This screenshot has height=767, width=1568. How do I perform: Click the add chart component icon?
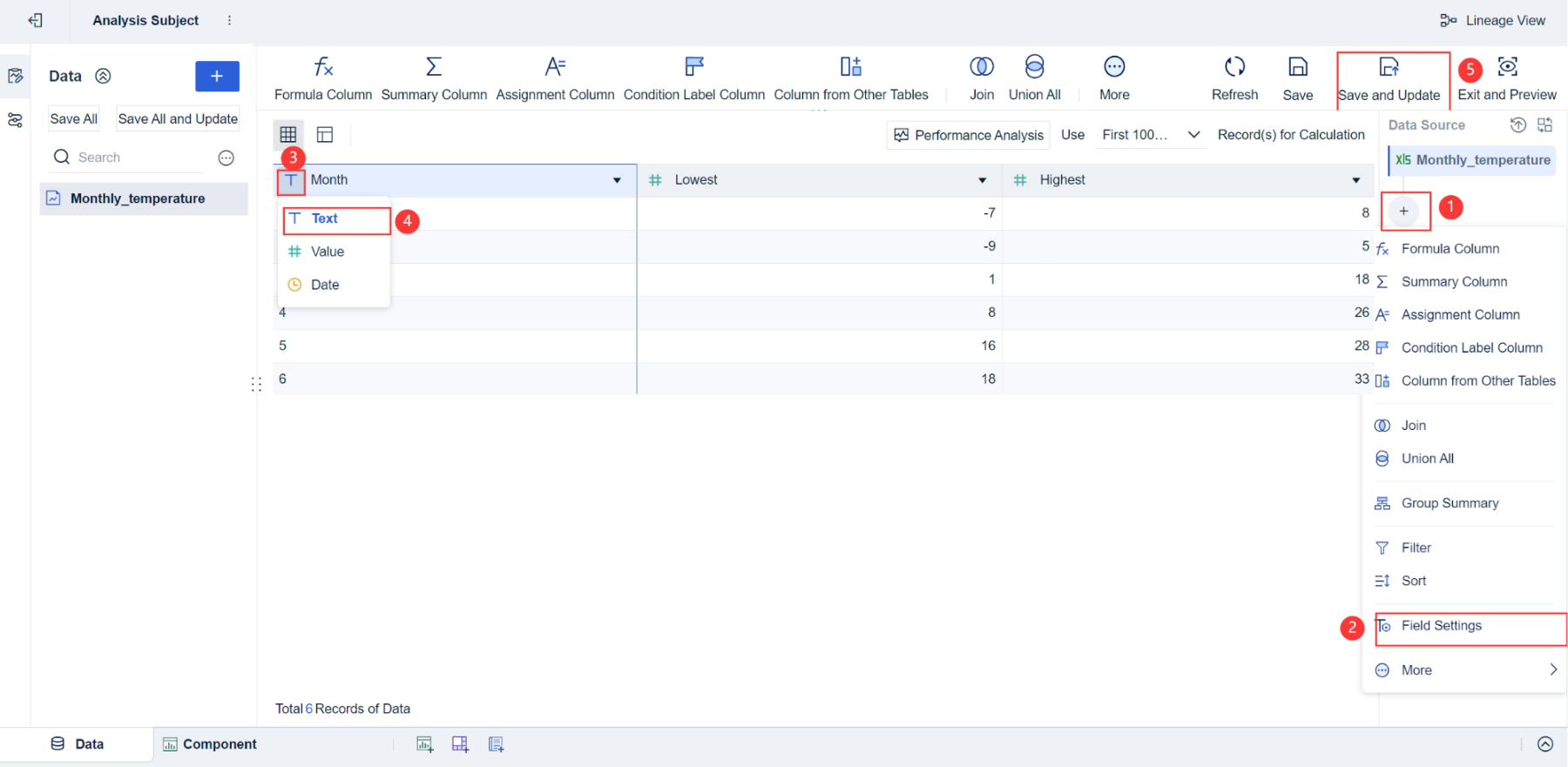425,744
